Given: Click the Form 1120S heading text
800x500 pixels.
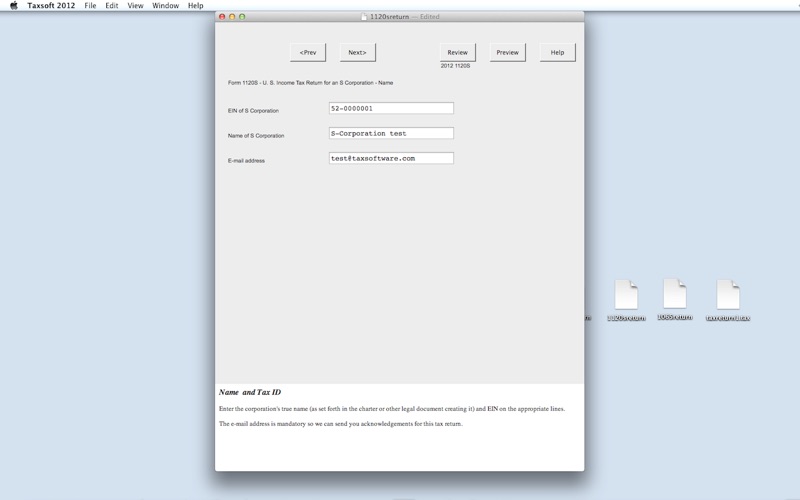Looking at the screenshot, I should 310,83.
